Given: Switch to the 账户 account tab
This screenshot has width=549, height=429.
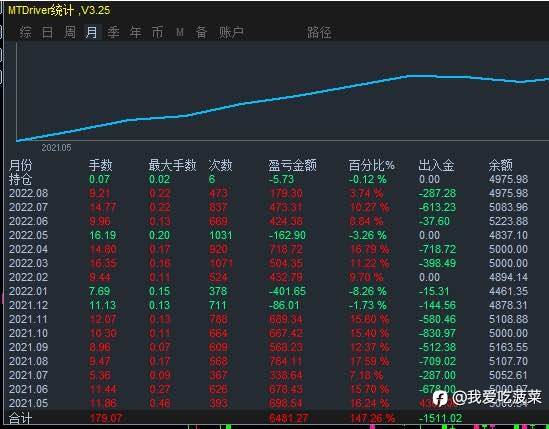Looking at the screenshot, I should (231, 33).
